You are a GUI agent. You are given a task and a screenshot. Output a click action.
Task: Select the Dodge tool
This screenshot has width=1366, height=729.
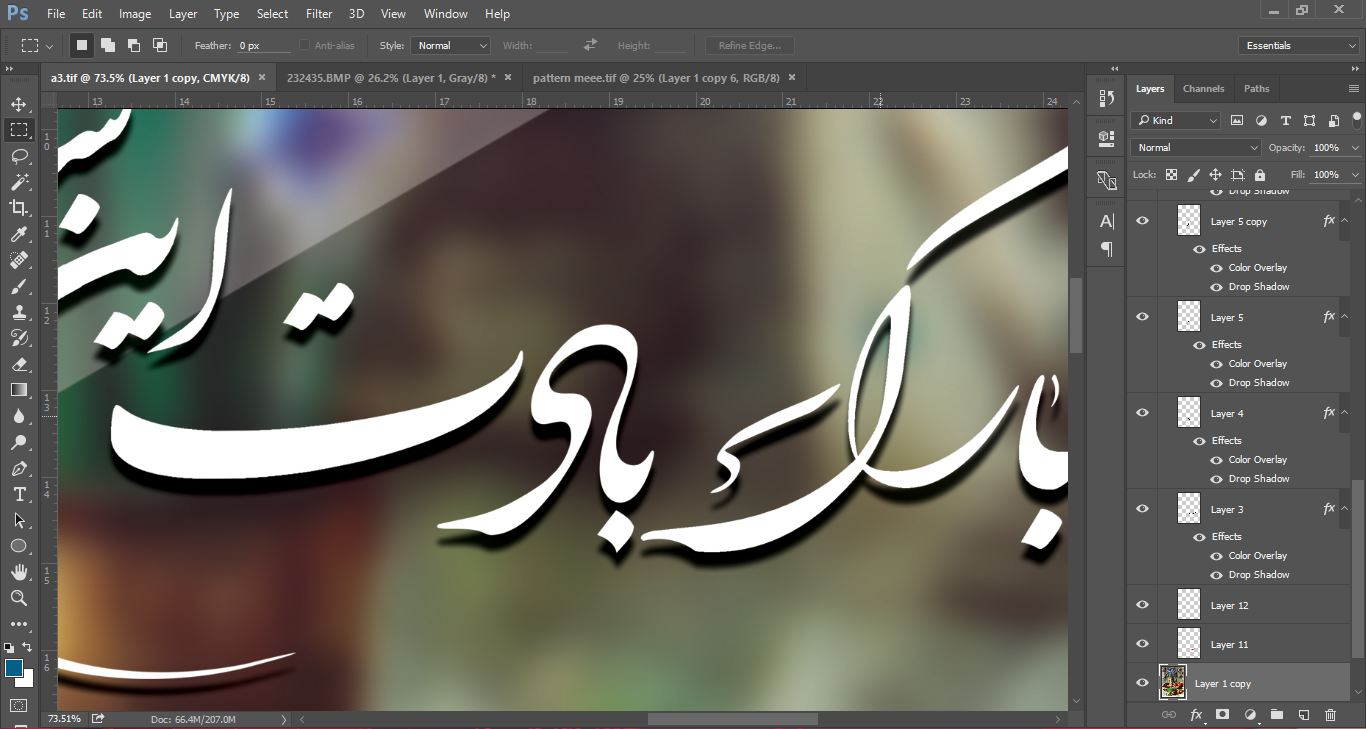[x=18, y=442]
